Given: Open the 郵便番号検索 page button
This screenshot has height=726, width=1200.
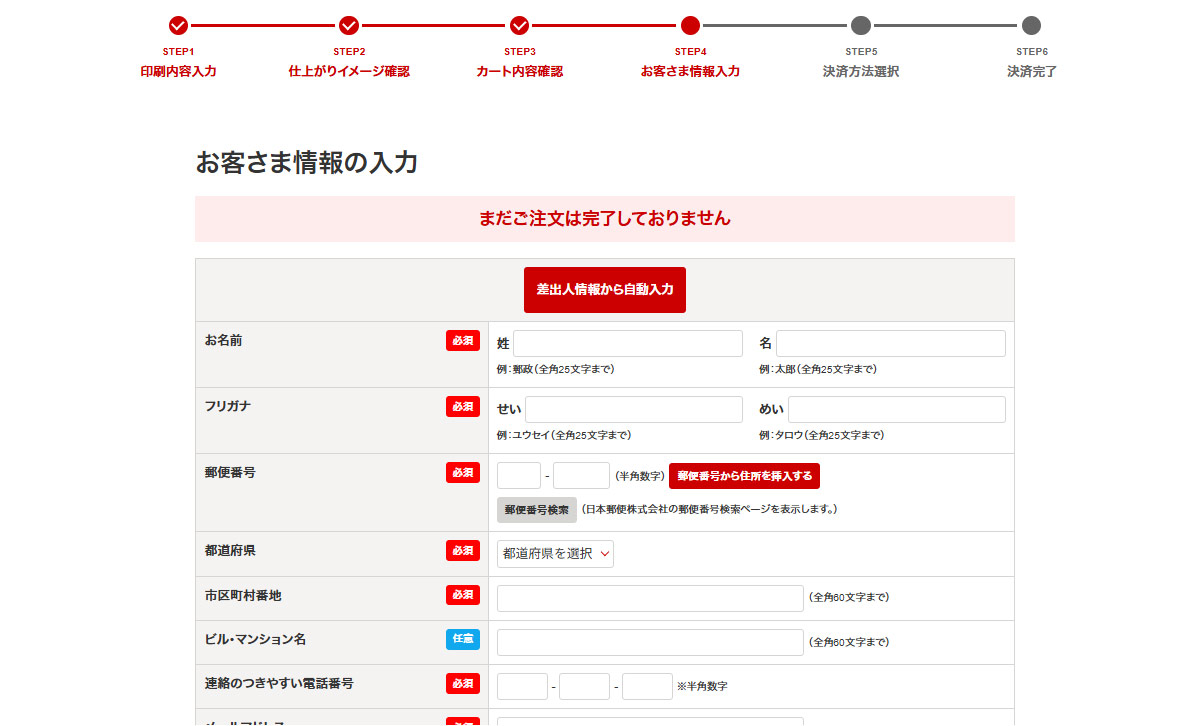Looking at the screenshot, I should (537, 510).
